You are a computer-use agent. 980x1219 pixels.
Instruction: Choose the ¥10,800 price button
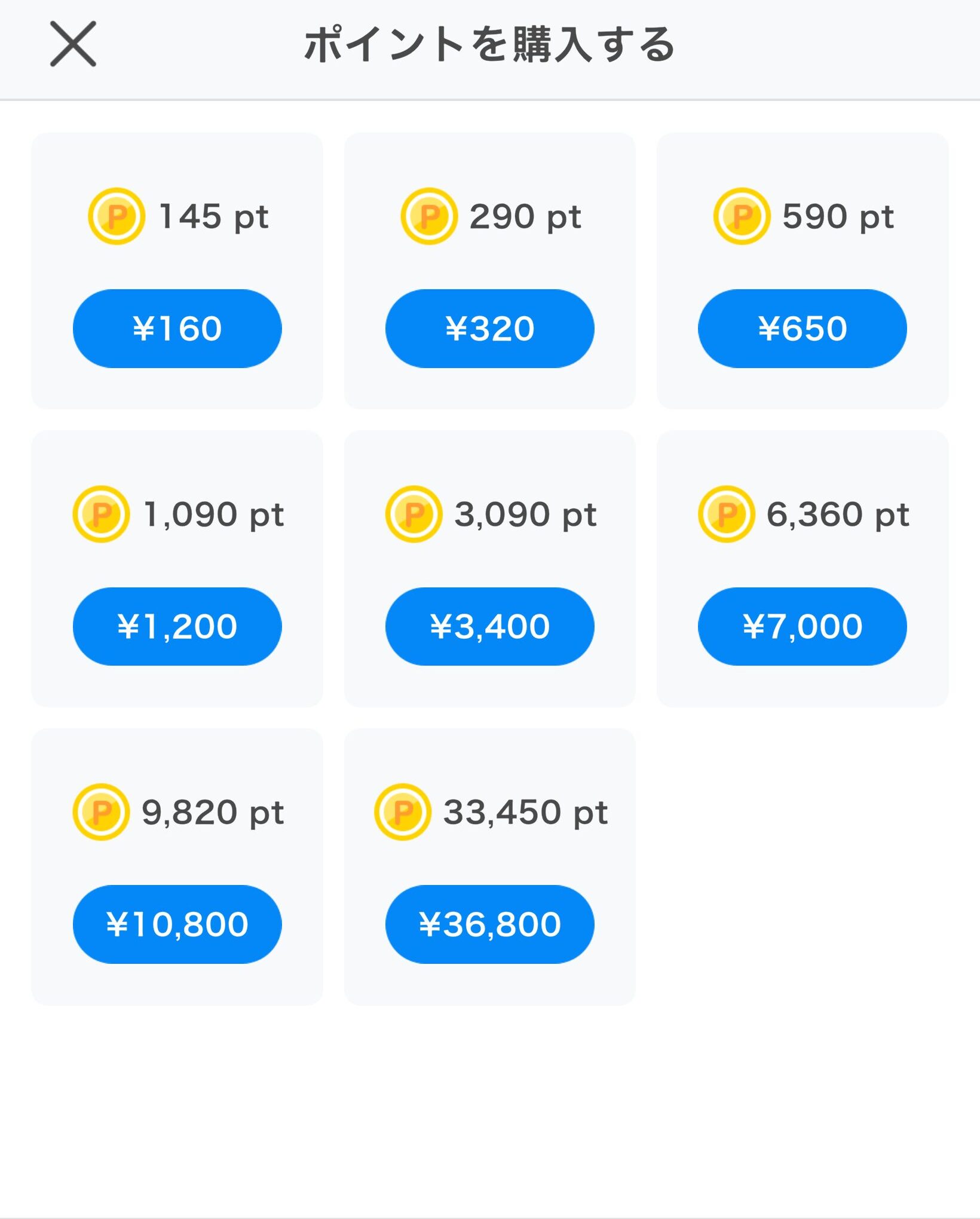point(177,924)
